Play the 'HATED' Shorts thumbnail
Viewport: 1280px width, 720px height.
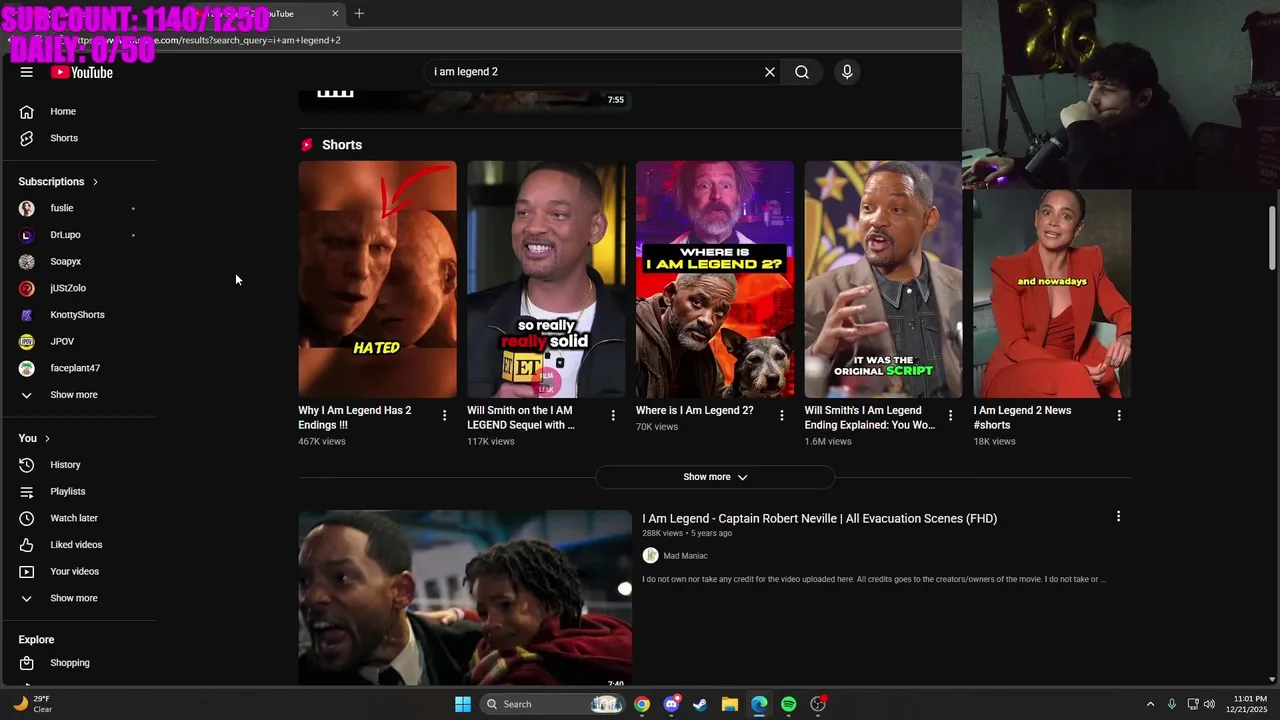pos(377,279)
